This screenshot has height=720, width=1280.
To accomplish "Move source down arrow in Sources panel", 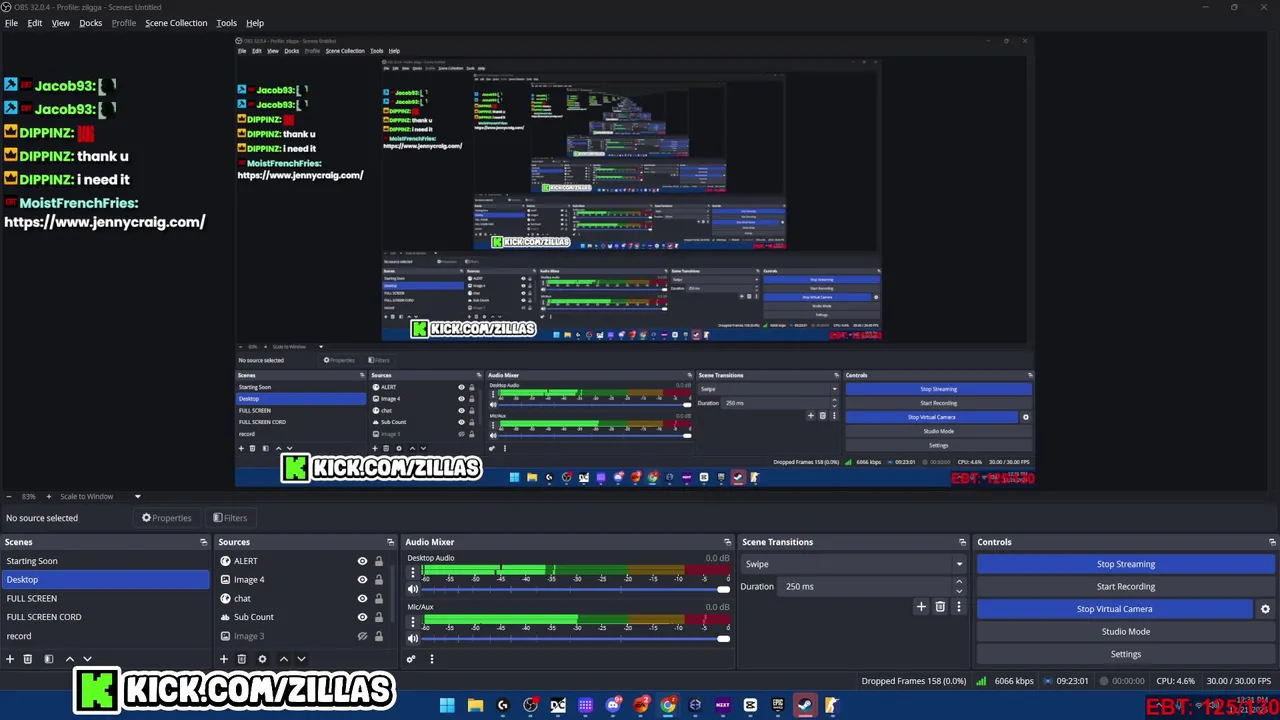I will (301, 659).
